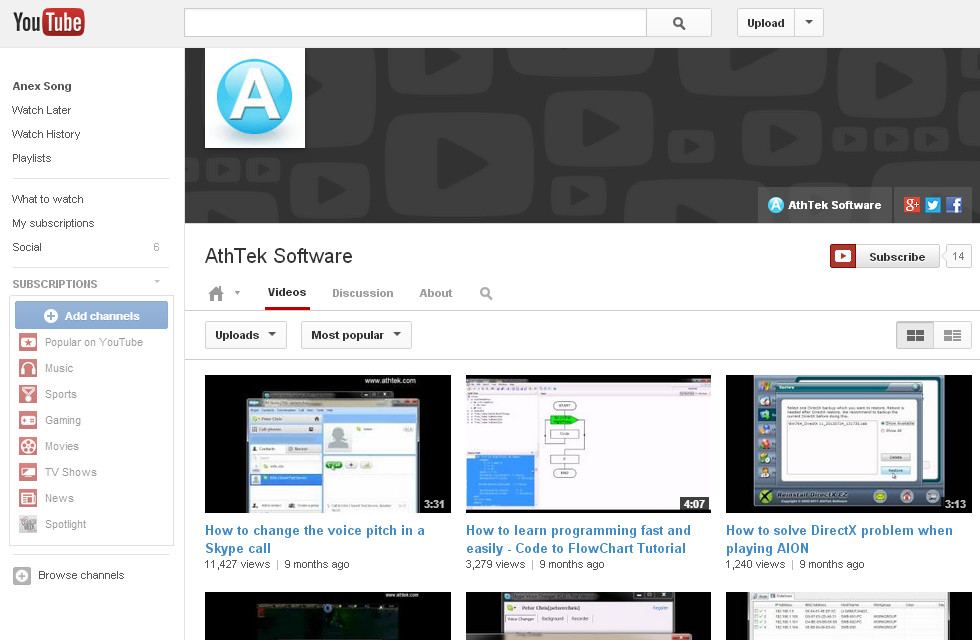
Task: Collapse the SUBSCRIPTIONS section arrow
Action: click(158, 282)
